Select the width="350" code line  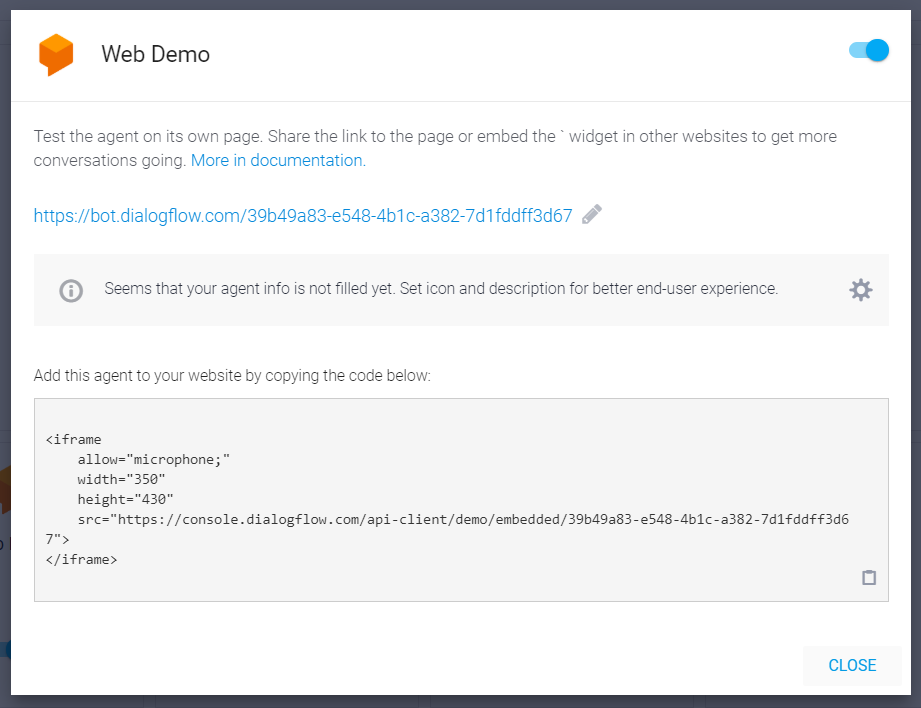[121, 479]
